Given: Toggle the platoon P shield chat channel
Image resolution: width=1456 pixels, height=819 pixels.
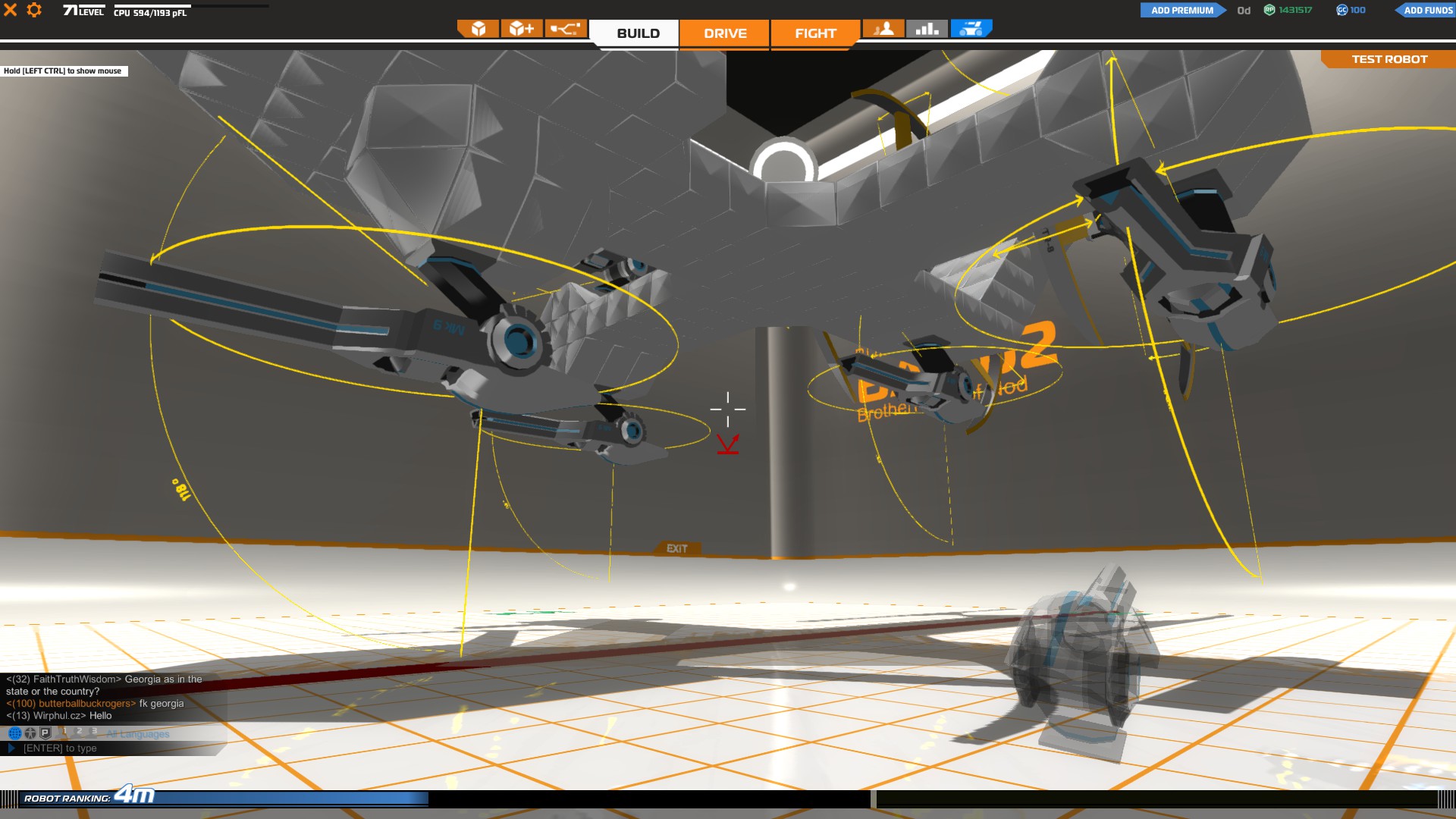Looking at the screenshot, I should coord(45,733).
